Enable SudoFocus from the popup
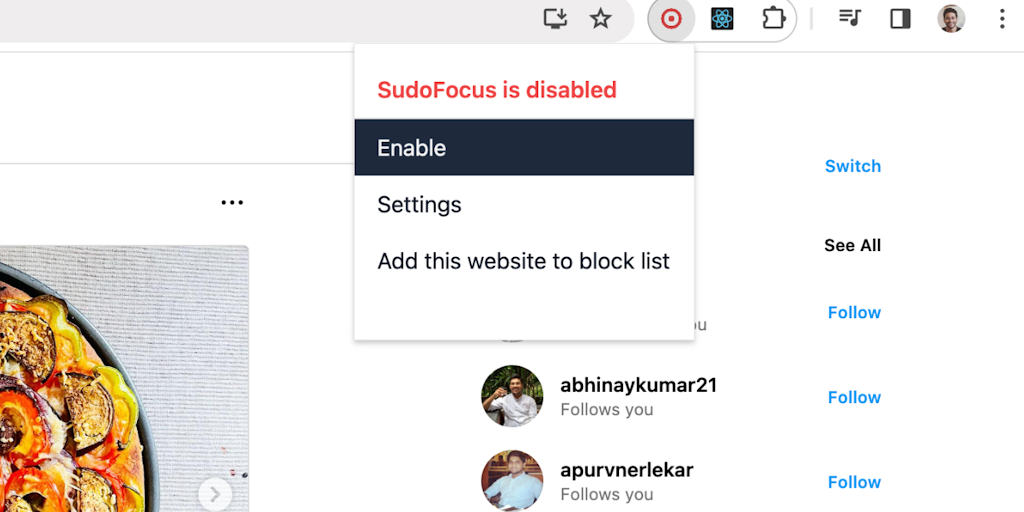Viewport: 1024px width, 512px height. point(524,148)
